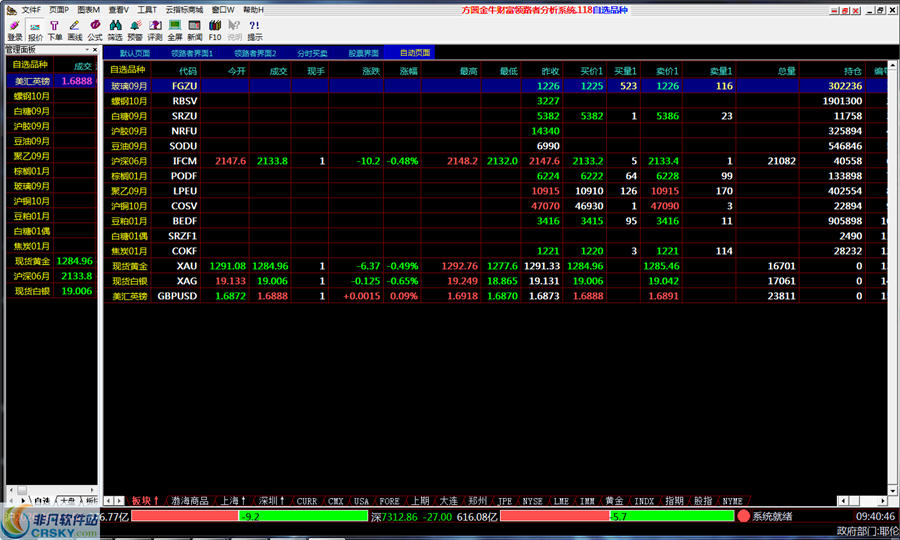Expand the 板块 sector tab with arrow

pos(145,501)
